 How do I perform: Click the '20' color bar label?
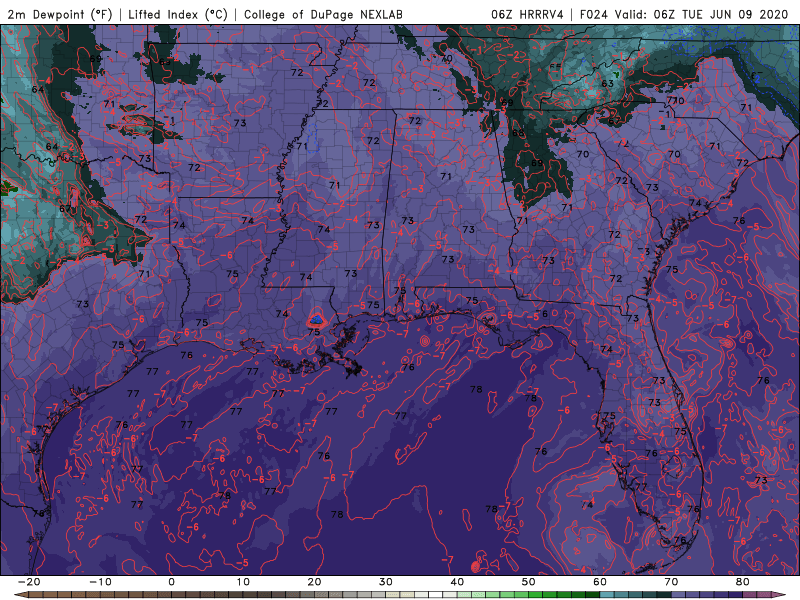tap(314, 582)
